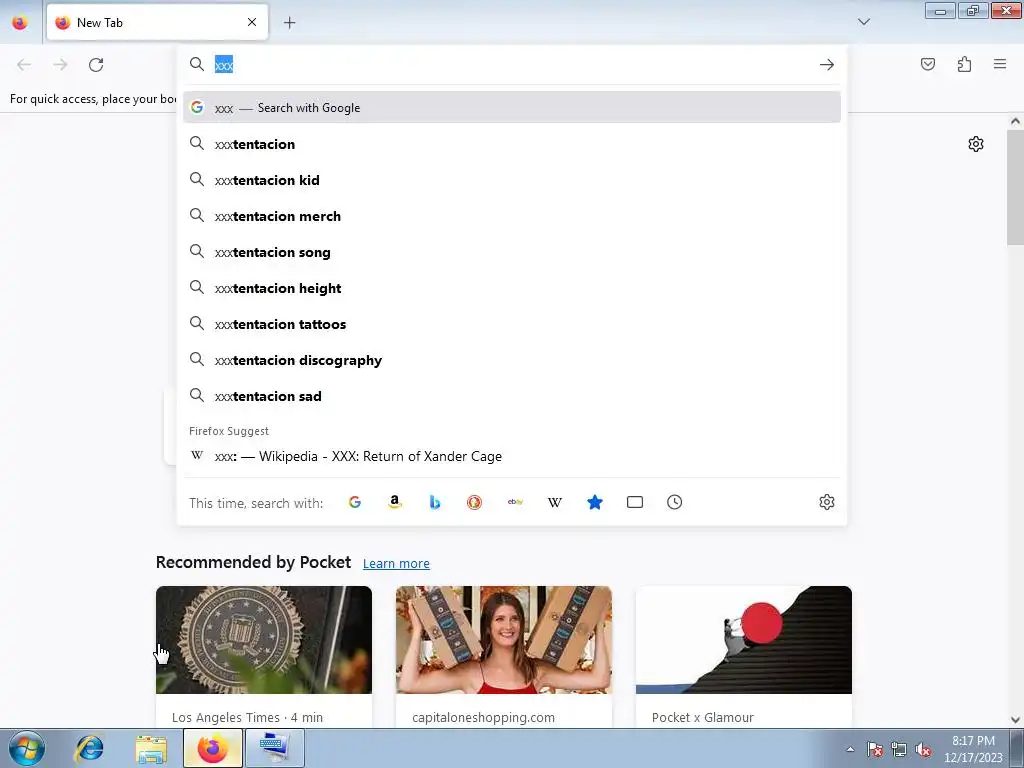Open new tab page personalize gear
This screenshot has width=1024, height=768.
[x=976, y=144]
